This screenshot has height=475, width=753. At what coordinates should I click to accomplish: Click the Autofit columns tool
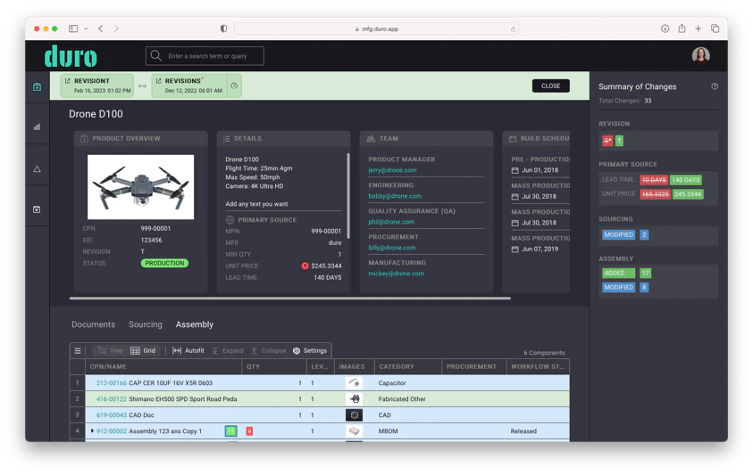[x=188, y=351]
